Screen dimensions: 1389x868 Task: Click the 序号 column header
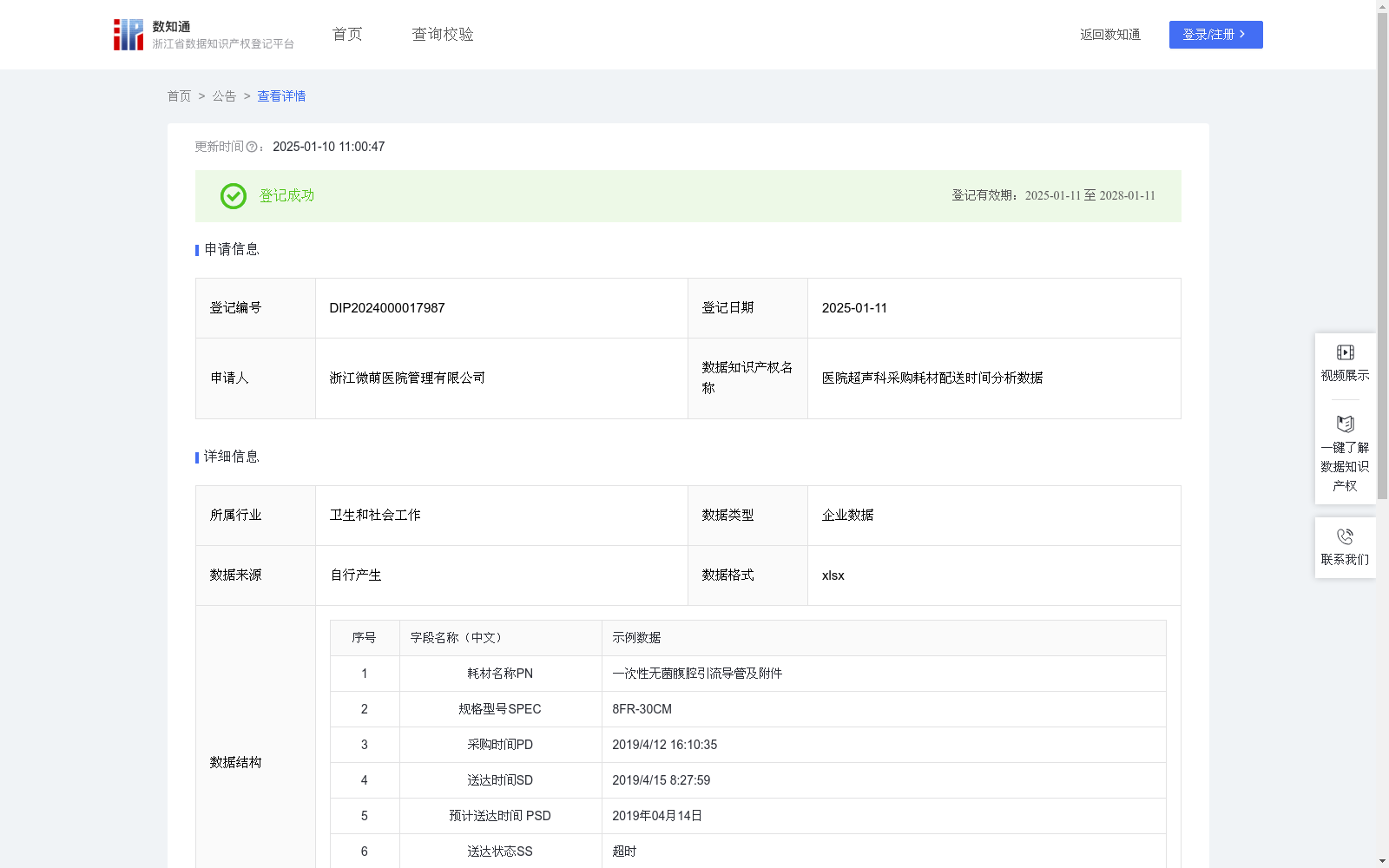click(364, 638)
